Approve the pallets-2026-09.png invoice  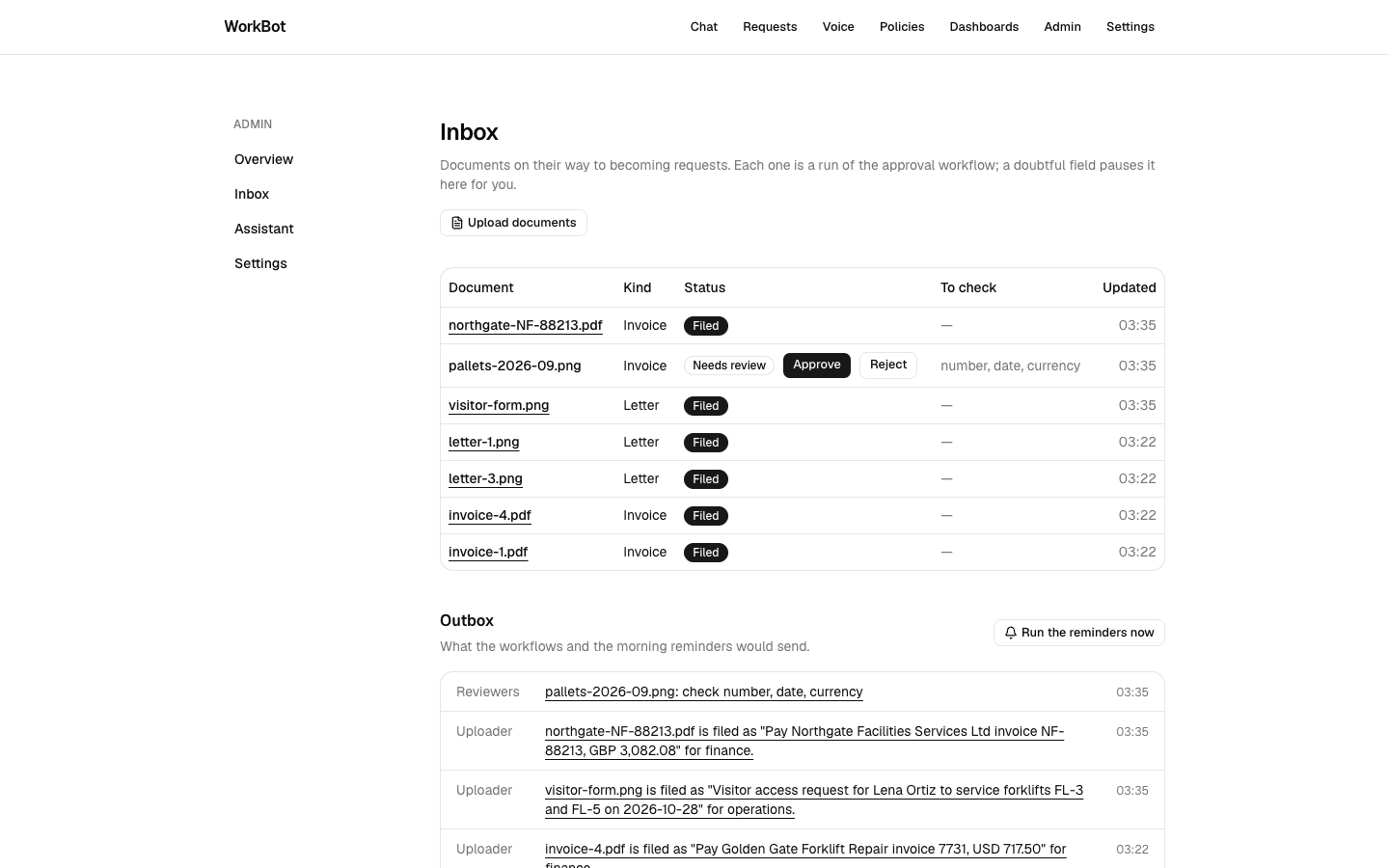pyautogui.click(x=817, y=366)
